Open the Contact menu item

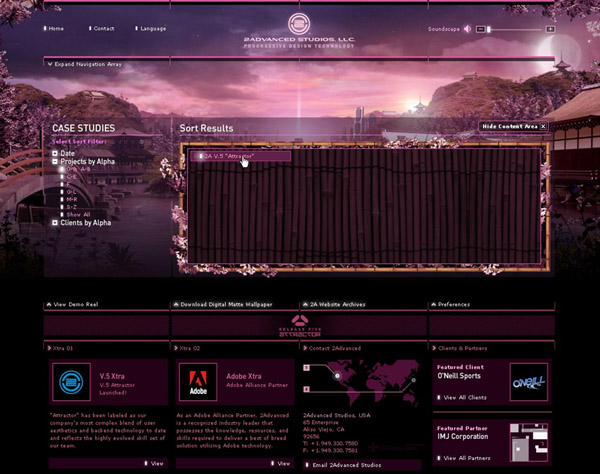[102, 28]
